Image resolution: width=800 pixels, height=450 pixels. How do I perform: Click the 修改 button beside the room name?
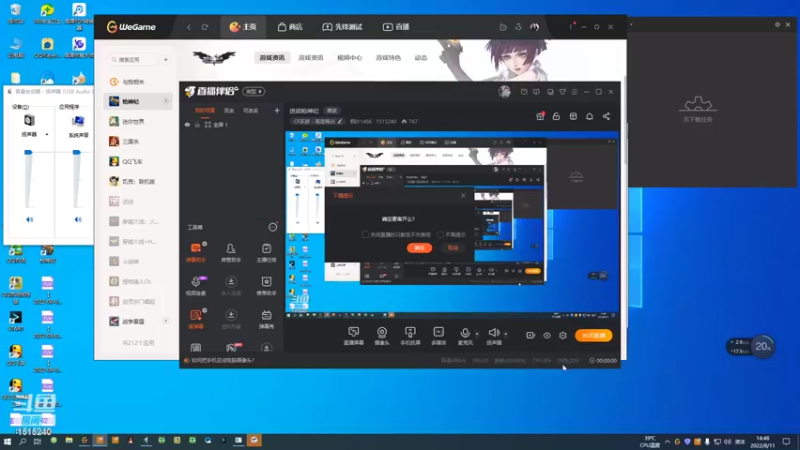332,111
